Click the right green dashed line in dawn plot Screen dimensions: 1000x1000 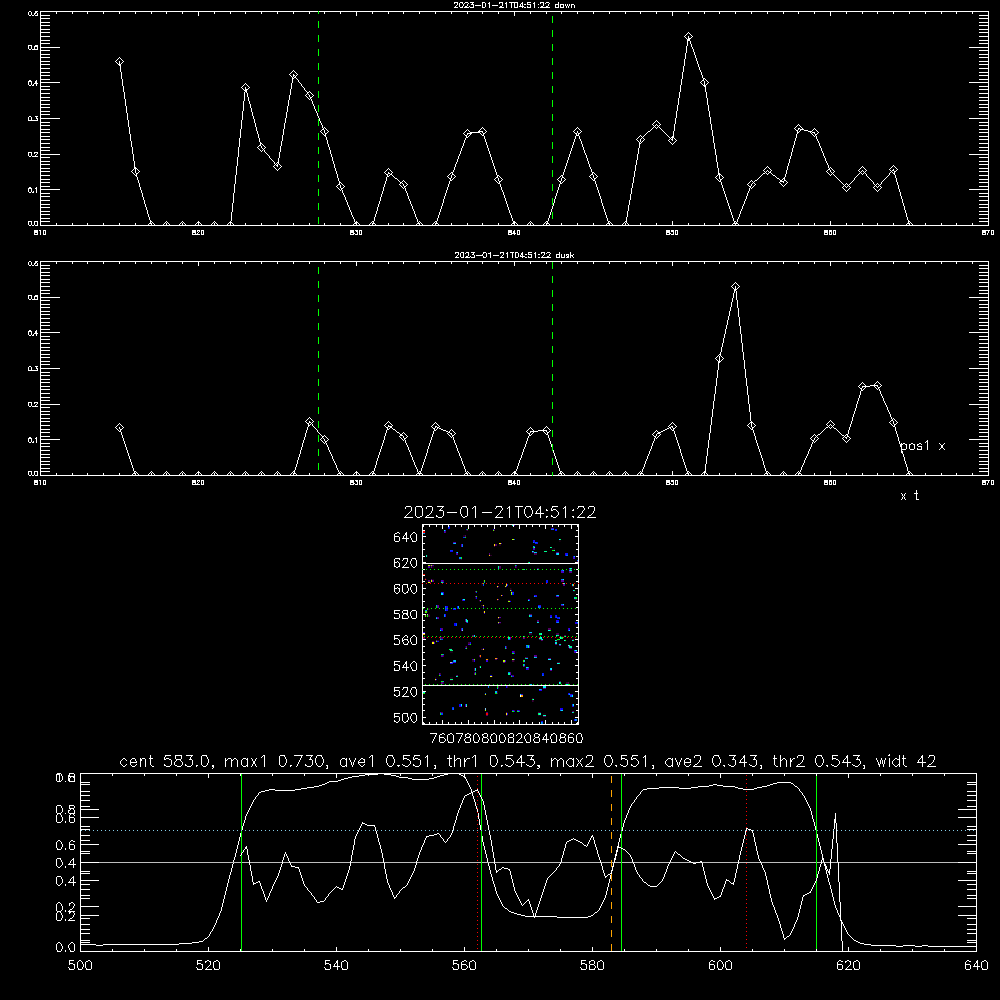[552, 119]
